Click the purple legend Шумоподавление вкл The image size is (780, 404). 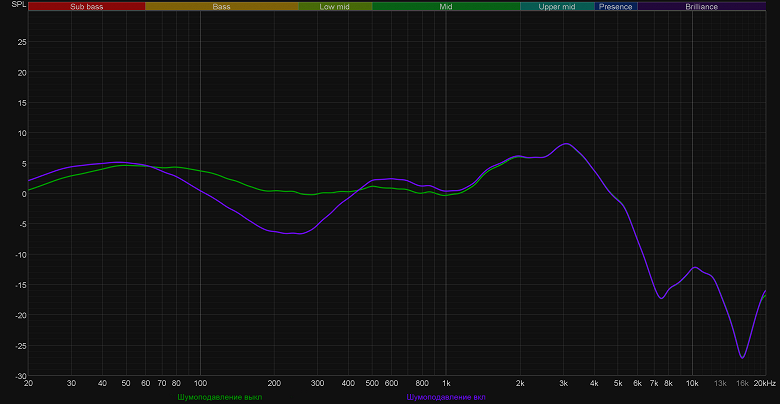pyautogui.click(x=446, y=397)
